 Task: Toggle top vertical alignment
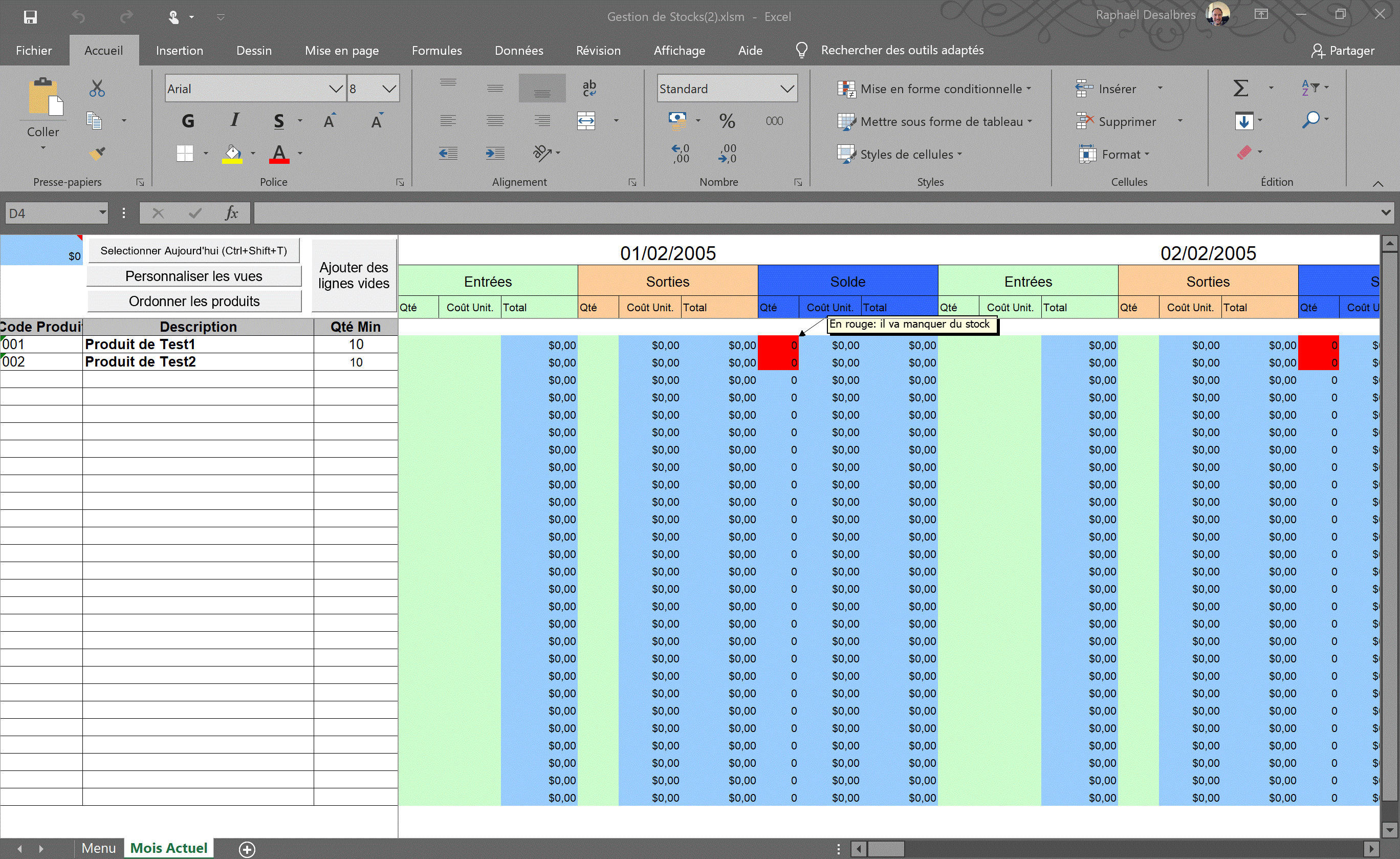448,83
